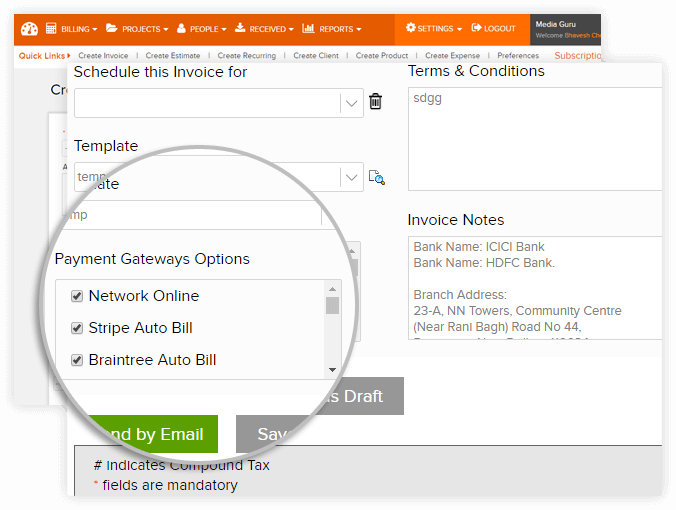Click in the Invoice Notes text area
This screenshot has height=510, width=676.
pyautogui.click(x=535, y=288)
